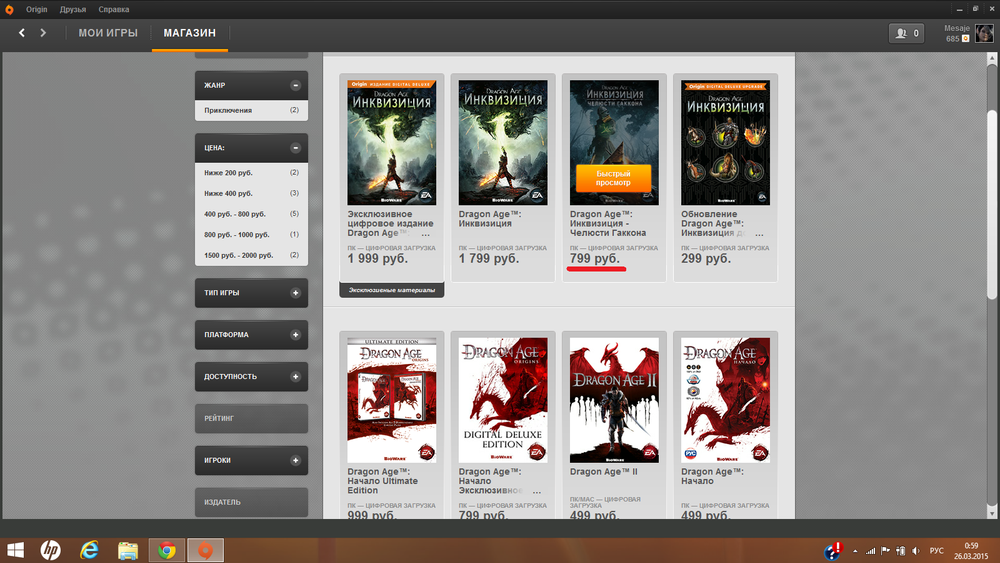Viewport: 1000px width, 563px height.
Task: Open Internet Explorer from taskbar
Action: [89, 550]
